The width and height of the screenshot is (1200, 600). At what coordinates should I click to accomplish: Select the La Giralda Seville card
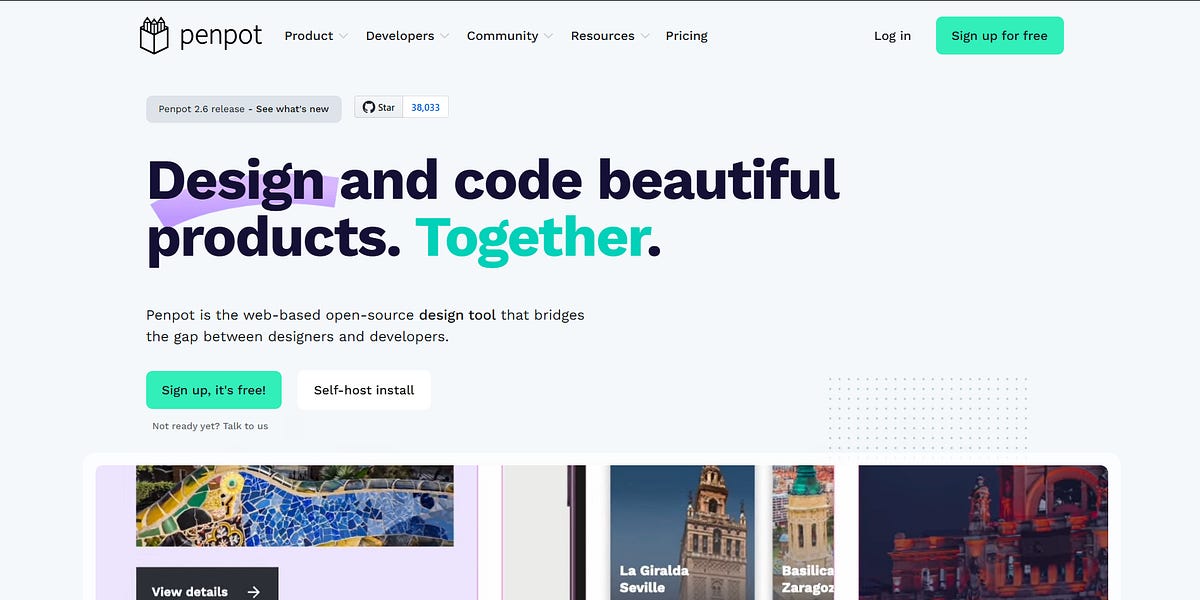tap(683, 532)
